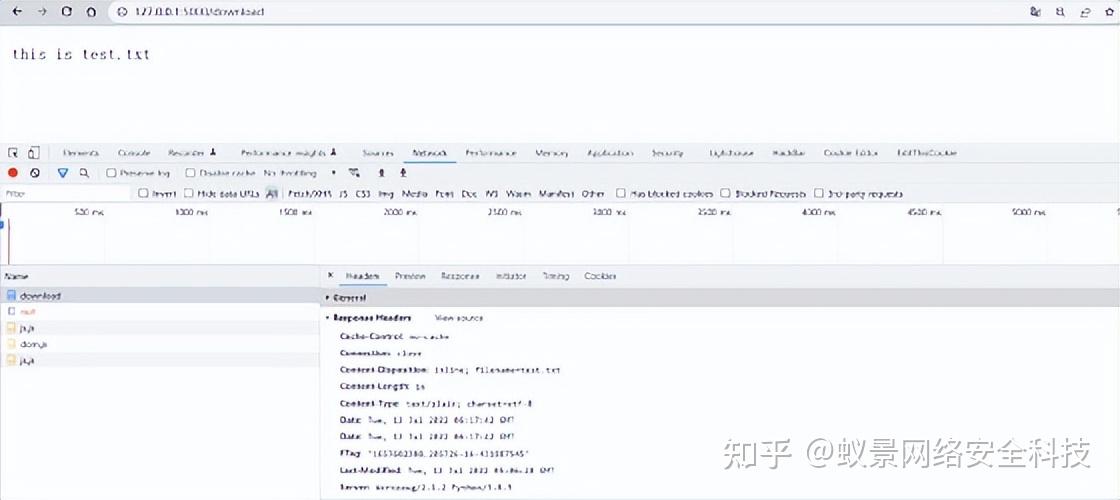The height and width of the screenshot is (500, 1120).
Task: Click the translate page icon in address bar
Action: point(1036,11)
